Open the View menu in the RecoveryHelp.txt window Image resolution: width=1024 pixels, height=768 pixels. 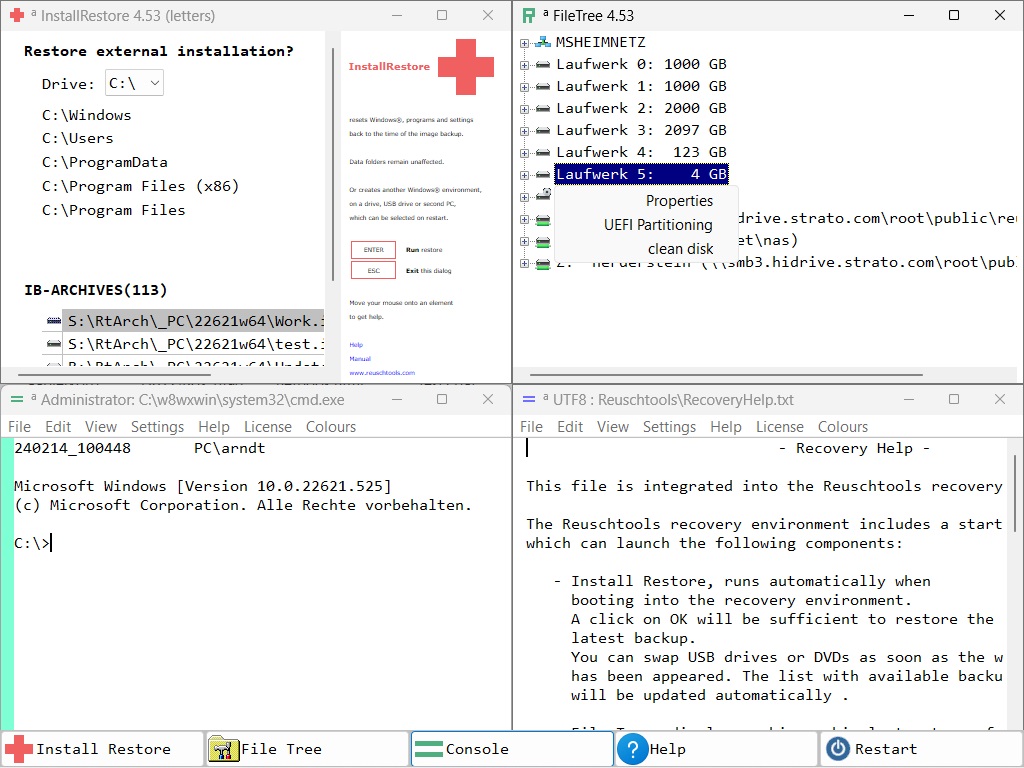click(613, 426)
